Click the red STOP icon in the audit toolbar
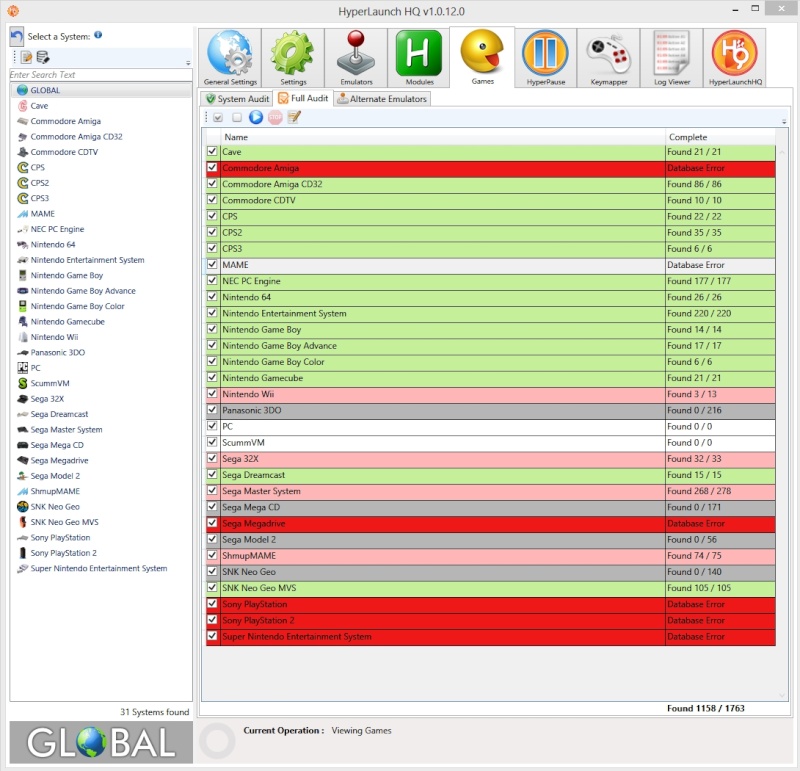 (275, 117)
